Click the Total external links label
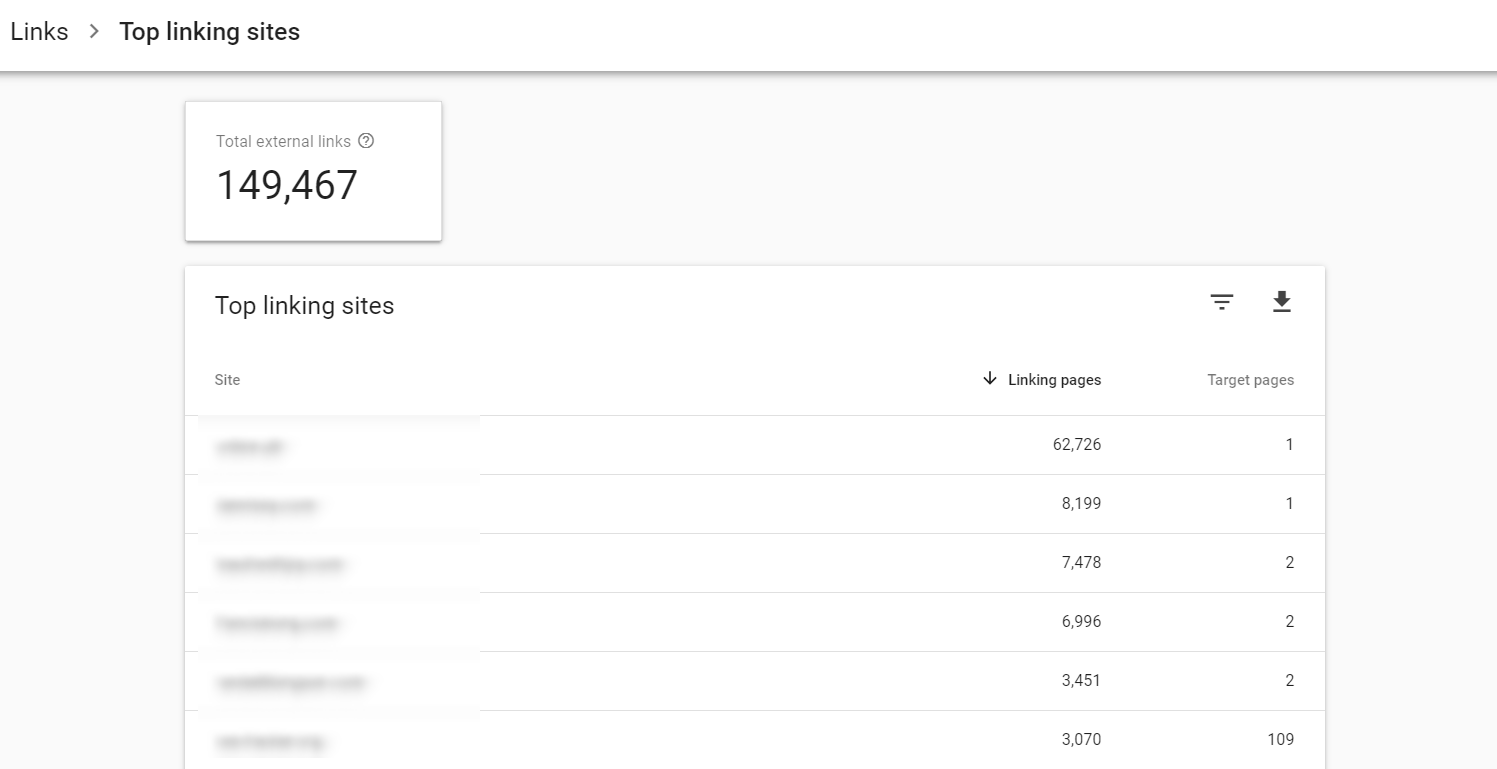This screenshot has height=769, width=1497. pyautogui.click(x=283, y=142)
